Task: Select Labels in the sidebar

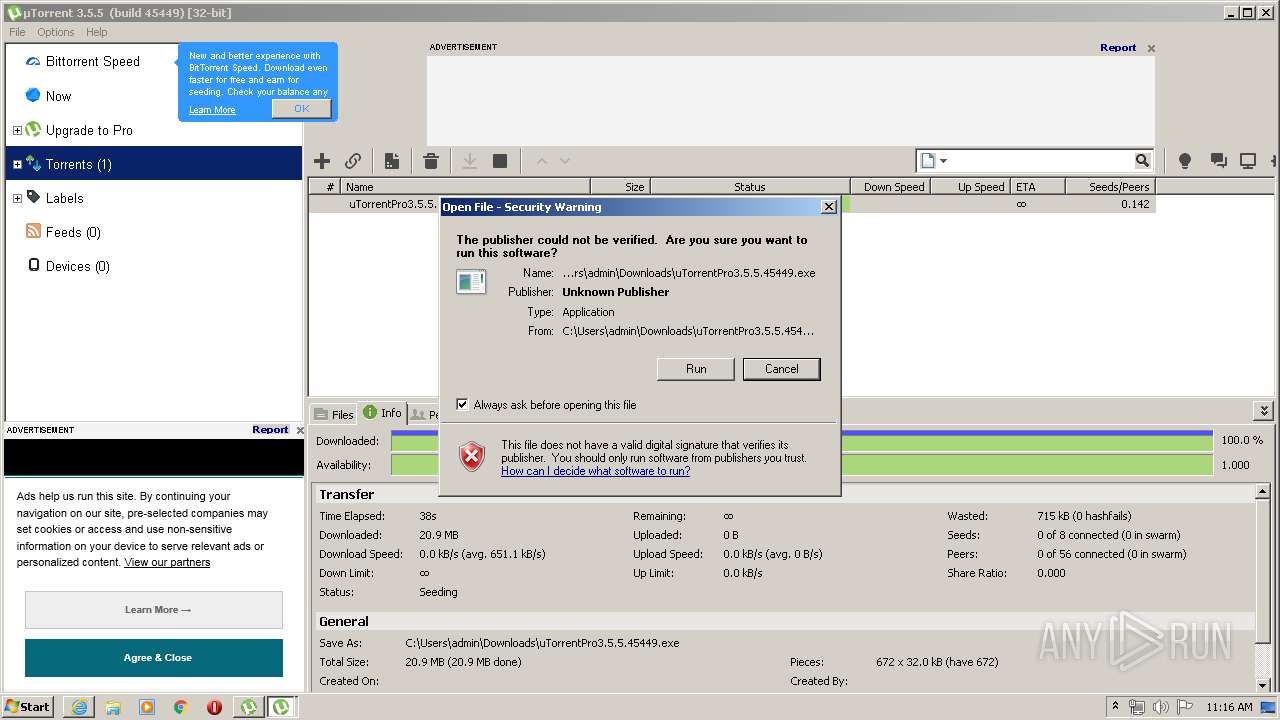Action: (x=64, y=198)
